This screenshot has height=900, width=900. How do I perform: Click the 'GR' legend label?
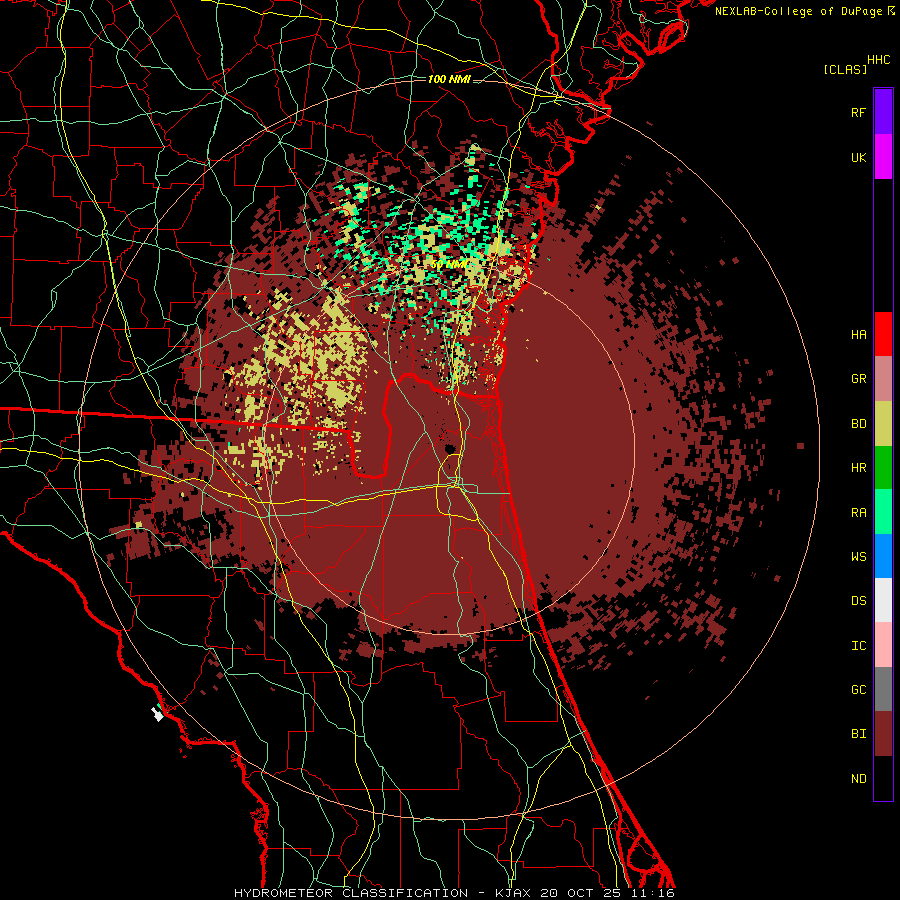point(858,379)
